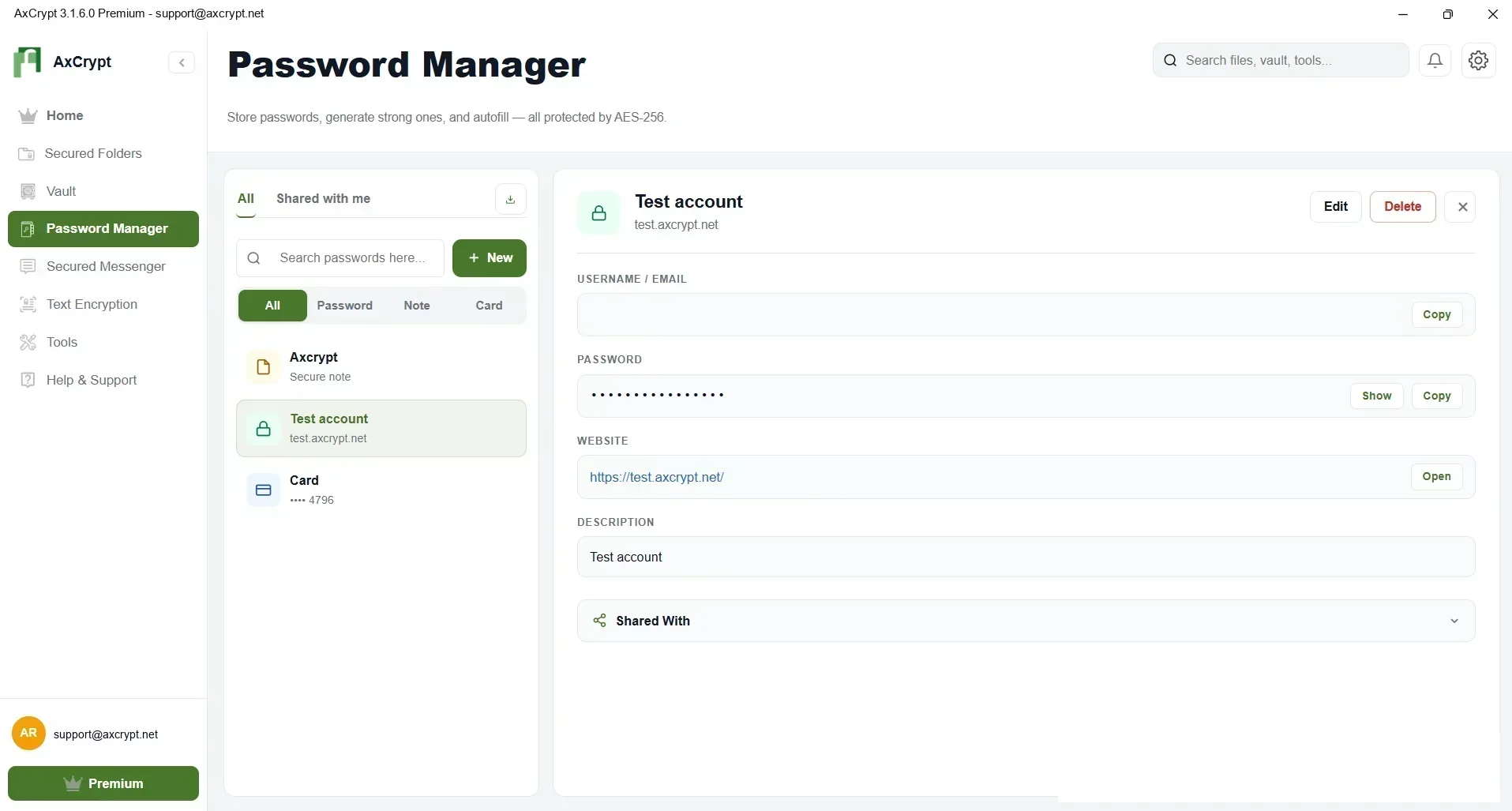Click the AR user avatar
This screenshot has width=1512, height=811.
point(28,734)
